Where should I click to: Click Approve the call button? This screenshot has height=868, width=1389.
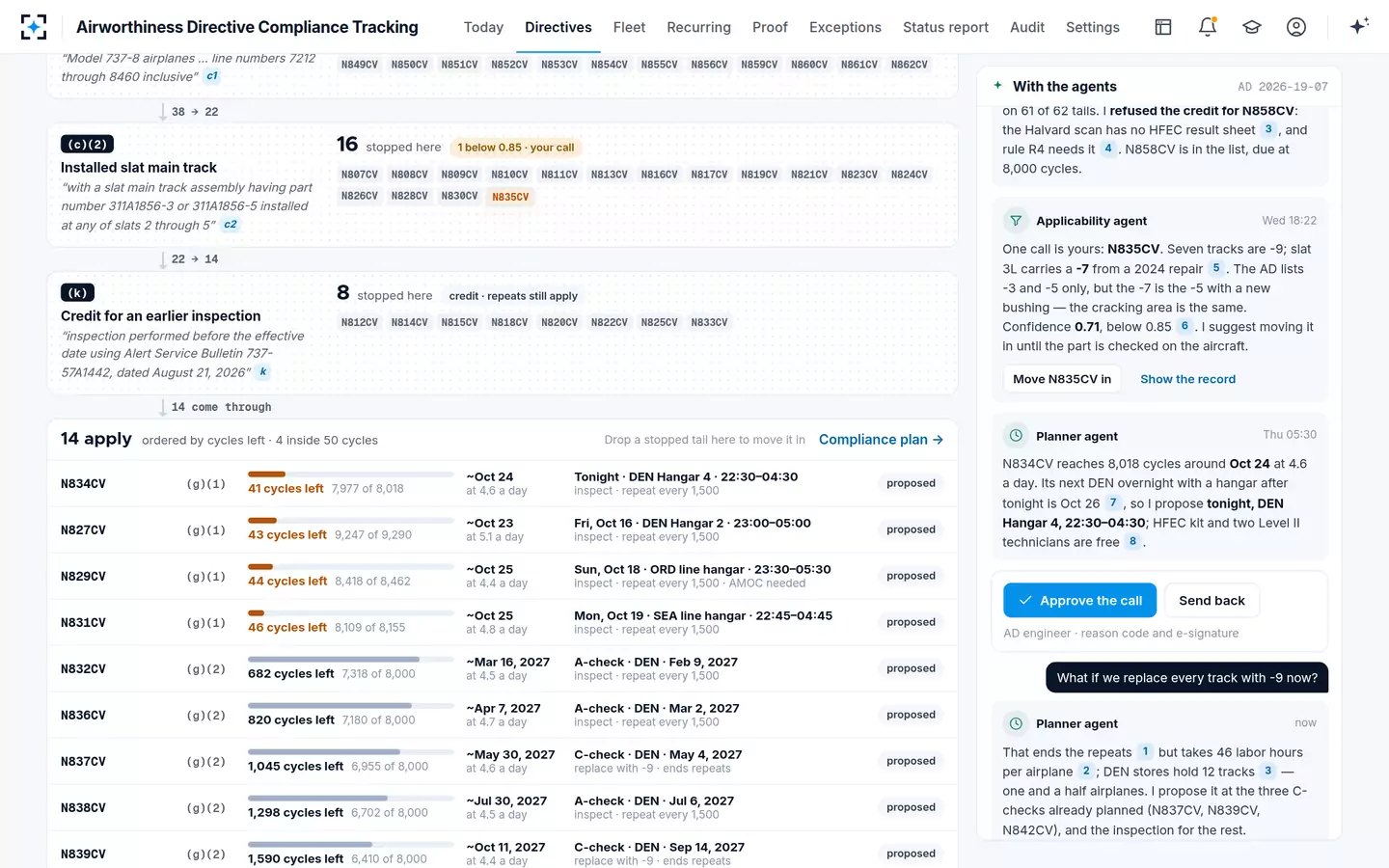(x=1079, y=600)
